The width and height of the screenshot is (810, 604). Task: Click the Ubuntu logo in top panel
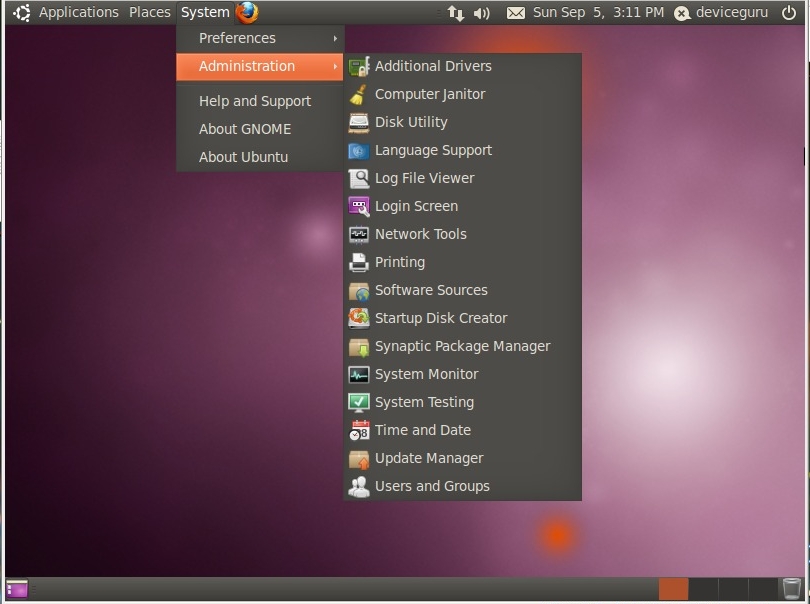coord(22,12)
